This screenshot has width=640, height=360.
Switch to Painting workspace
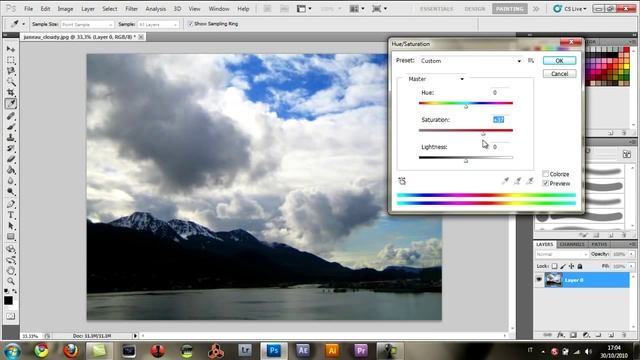pos(509,9)
